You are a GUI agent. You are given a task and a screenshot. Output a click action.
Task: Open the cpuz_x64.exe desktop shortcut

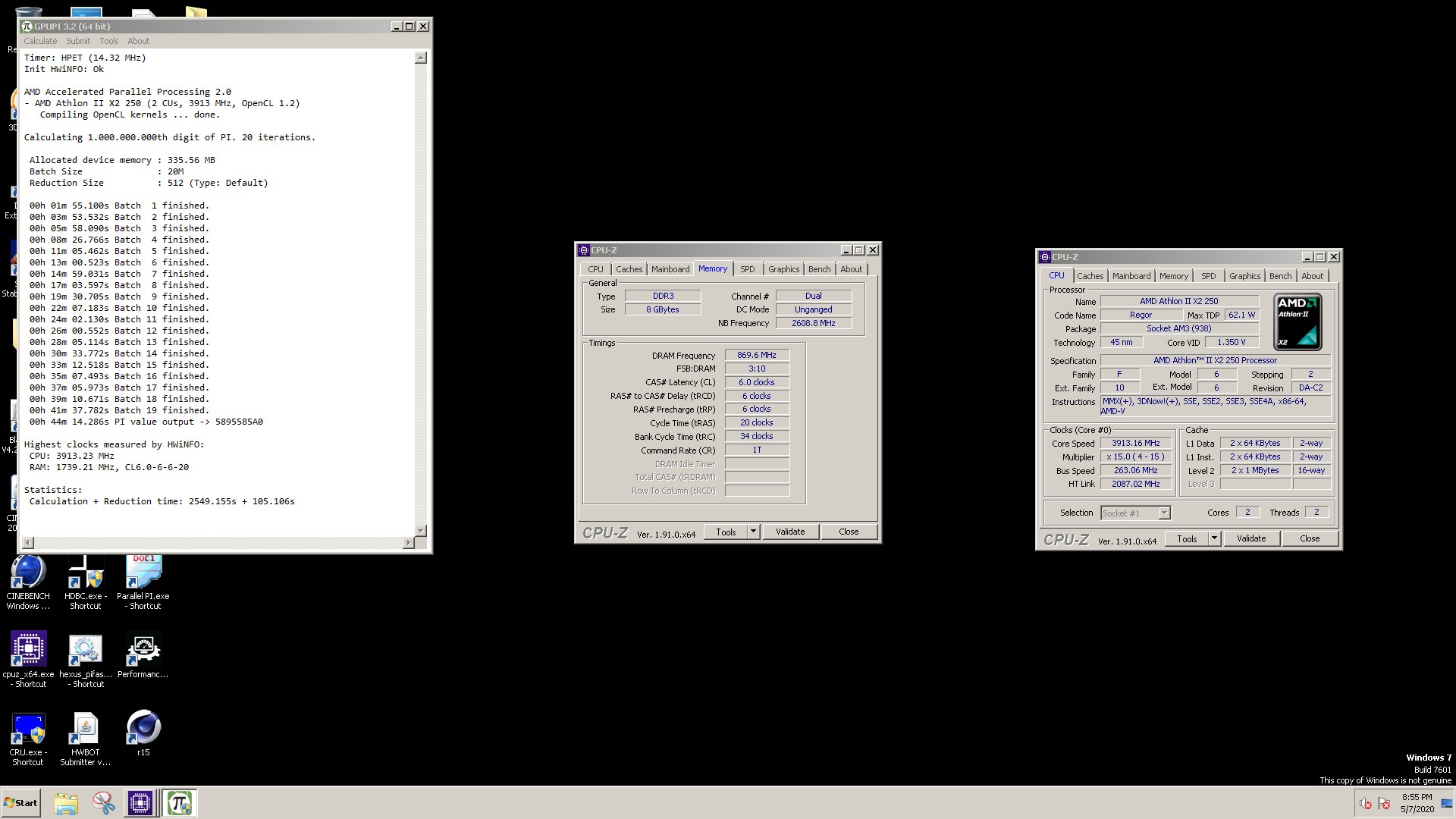28,660
